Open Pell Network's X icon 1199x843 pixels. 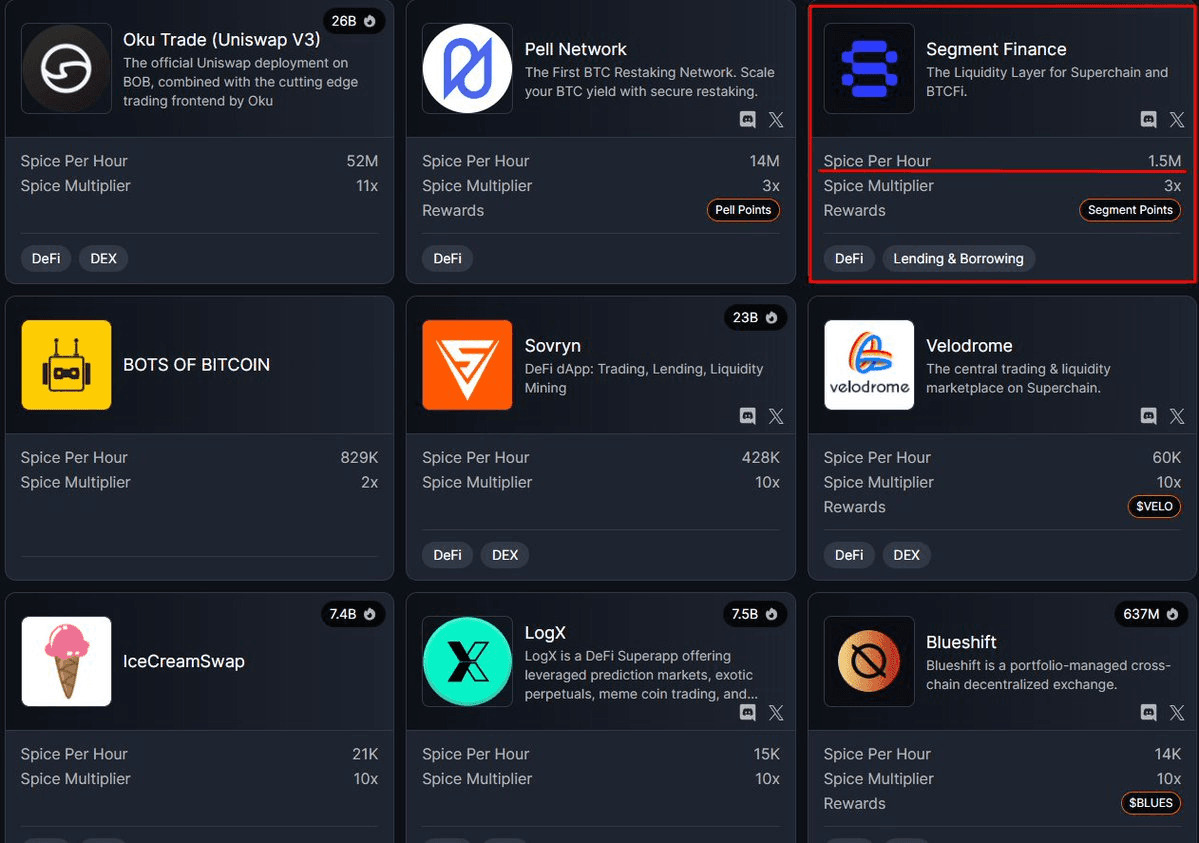[776, 120]
